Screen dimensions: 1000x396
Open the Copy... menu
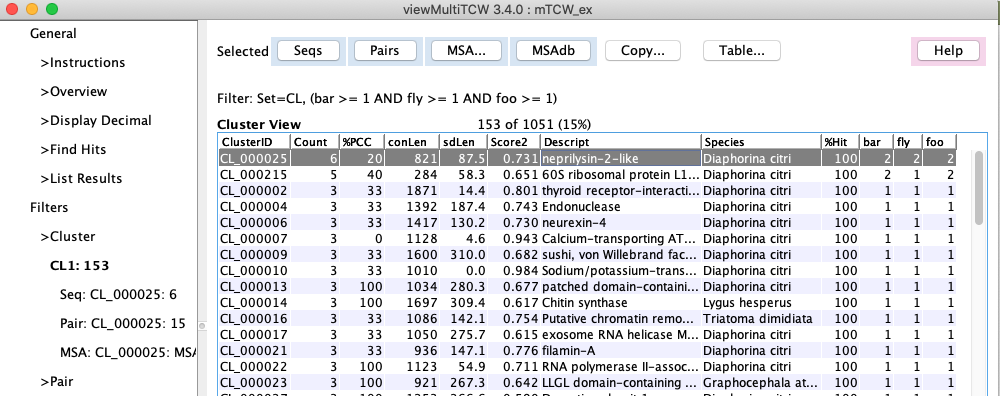tap(643, 51)
